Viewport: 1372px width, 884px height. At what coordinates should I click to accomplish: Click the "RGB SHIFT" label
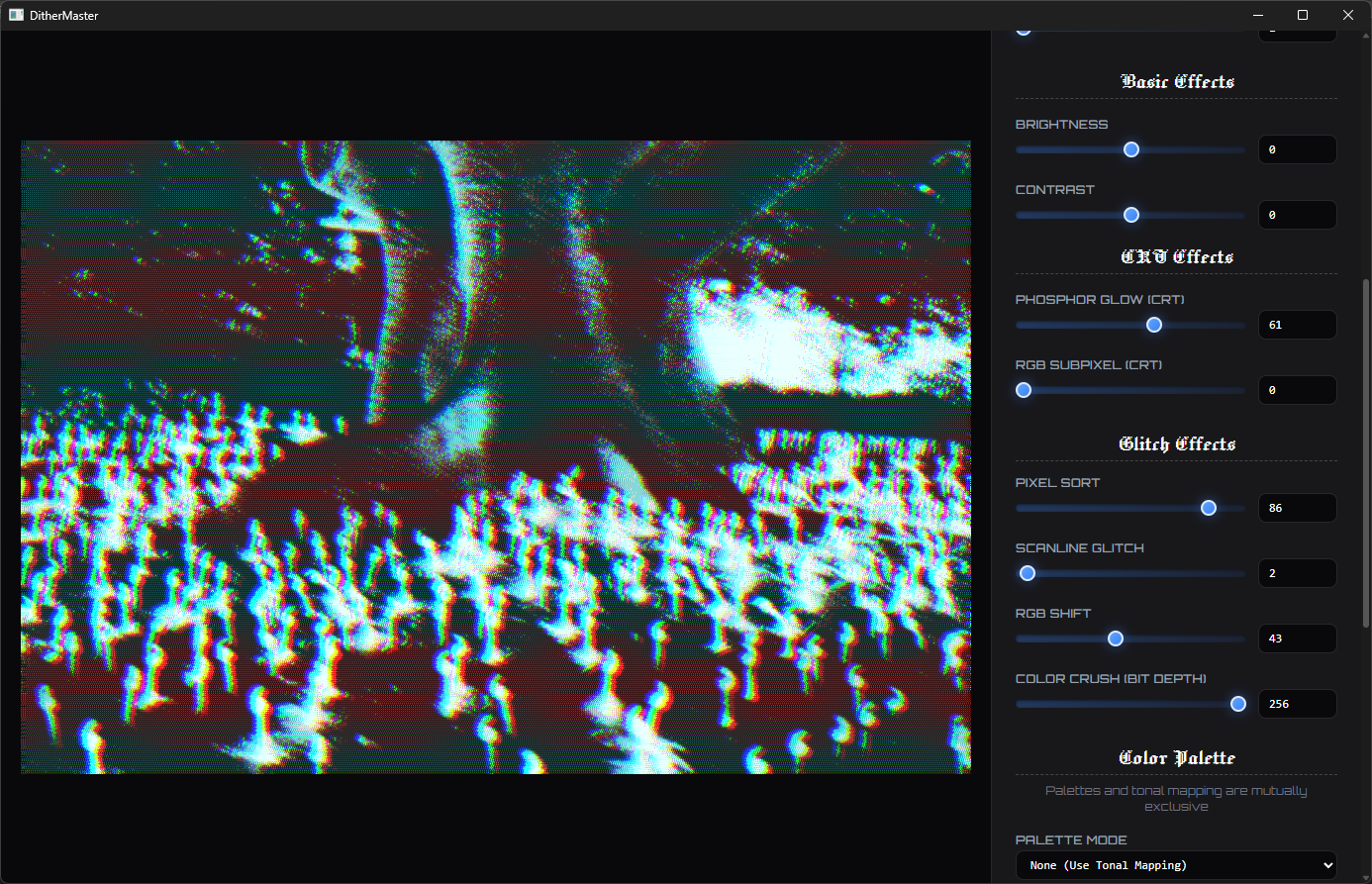coord(1053,614)
